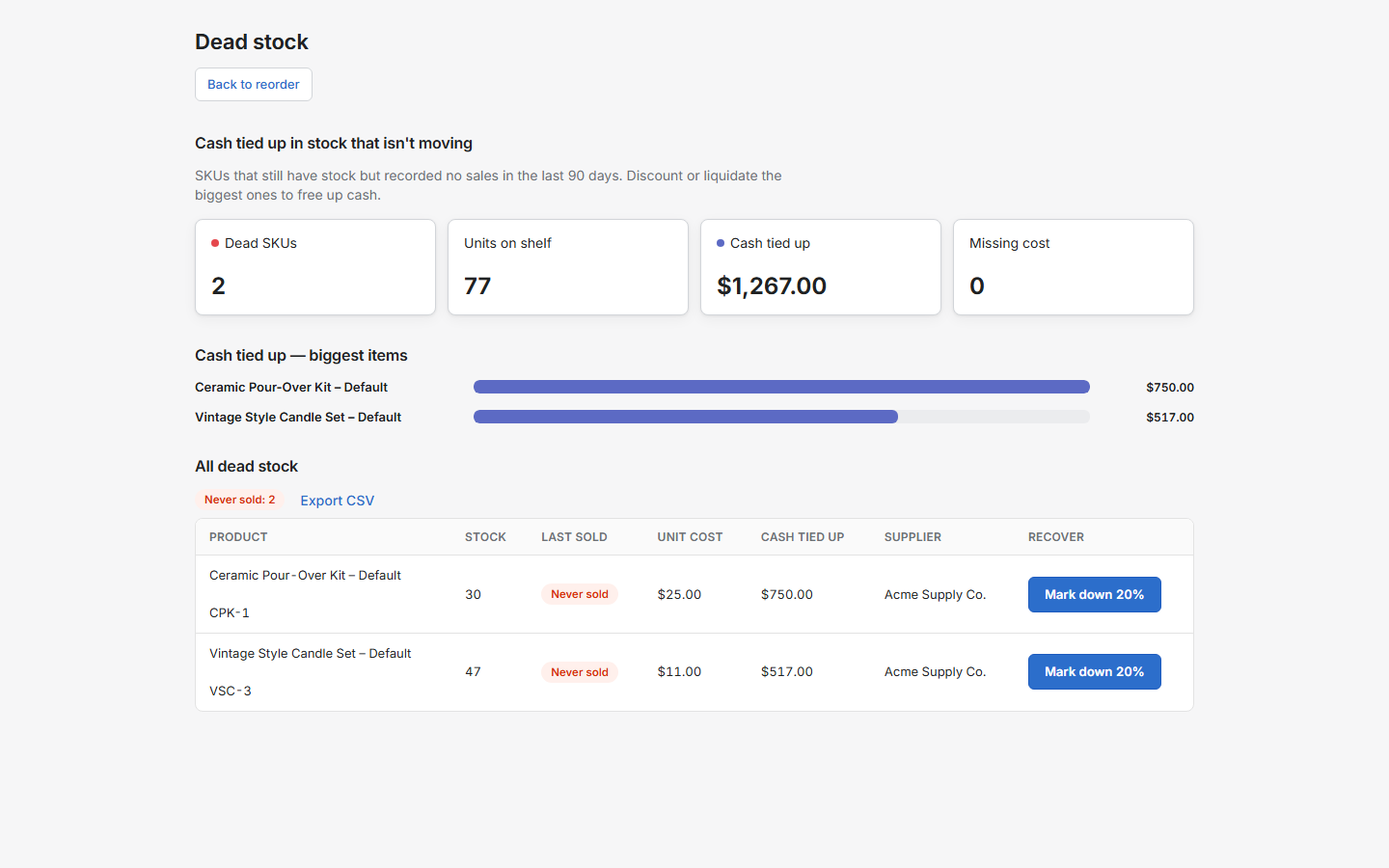
Task: Click the stock value 47
Action: point(473,672)
